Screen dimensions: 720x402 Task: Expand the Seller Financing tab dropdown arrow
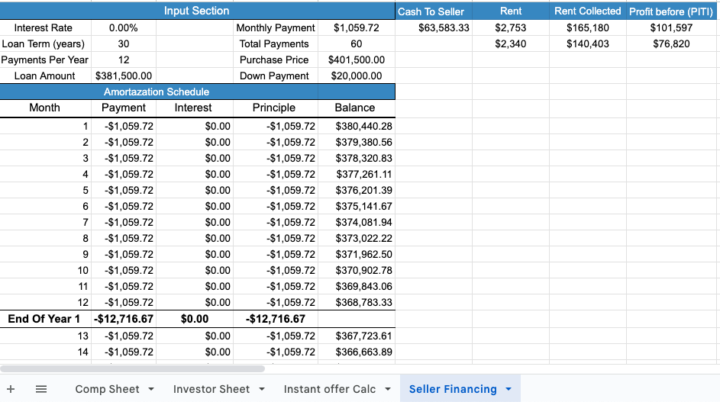tap(508, 389)
